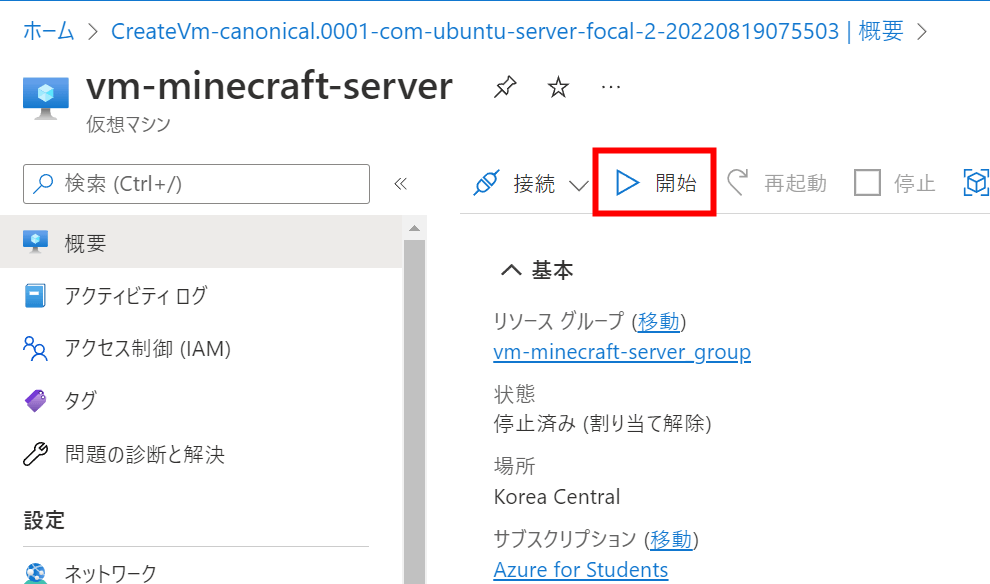The width and height of the screenshot is (990, 584).
Task: Click the wrench diagnose icon
Action: tap(35, 454)
